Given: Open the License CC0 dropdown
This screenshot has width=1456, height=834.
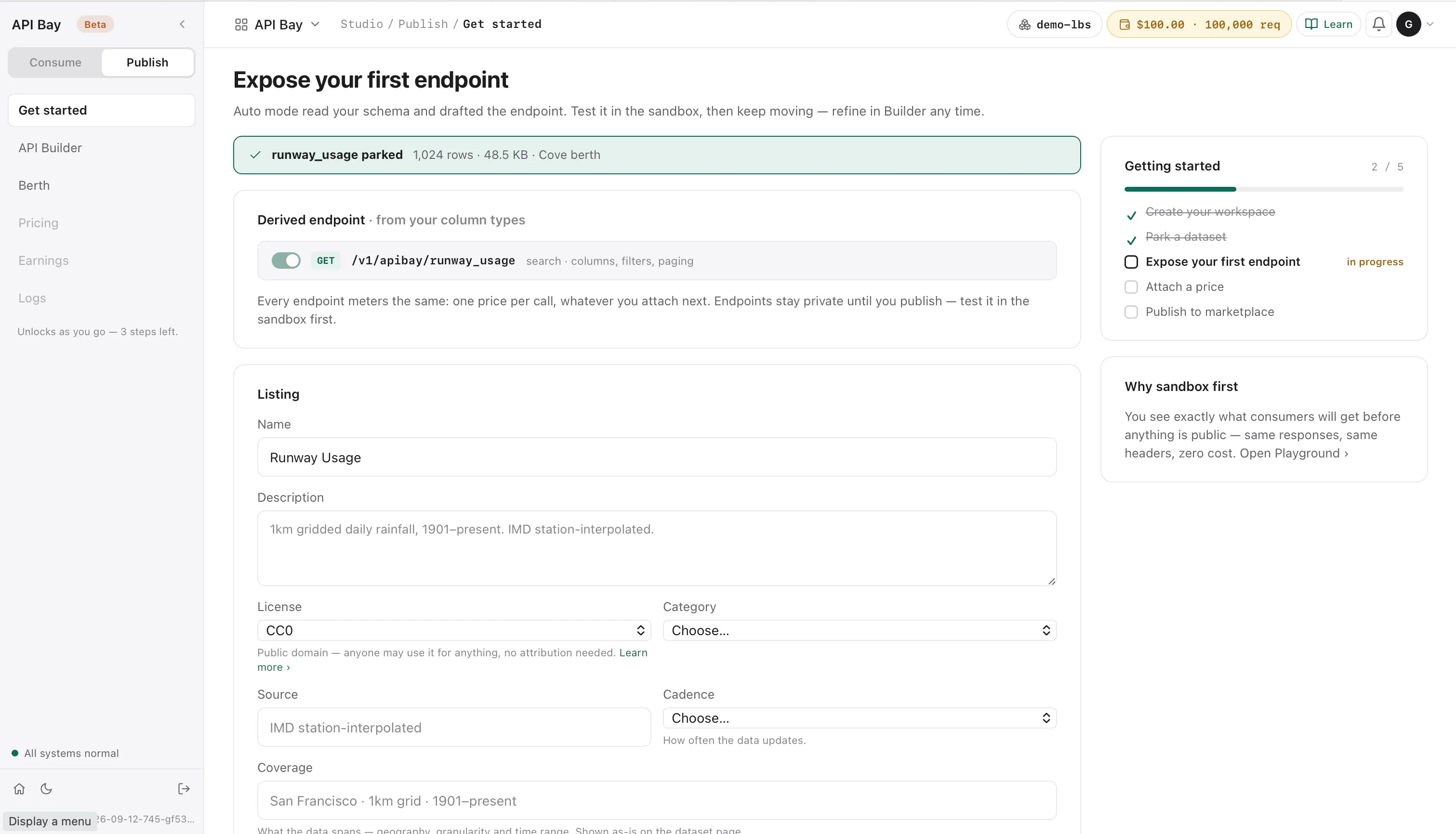Looking at the screenshot, I should [x=454, y=631].
